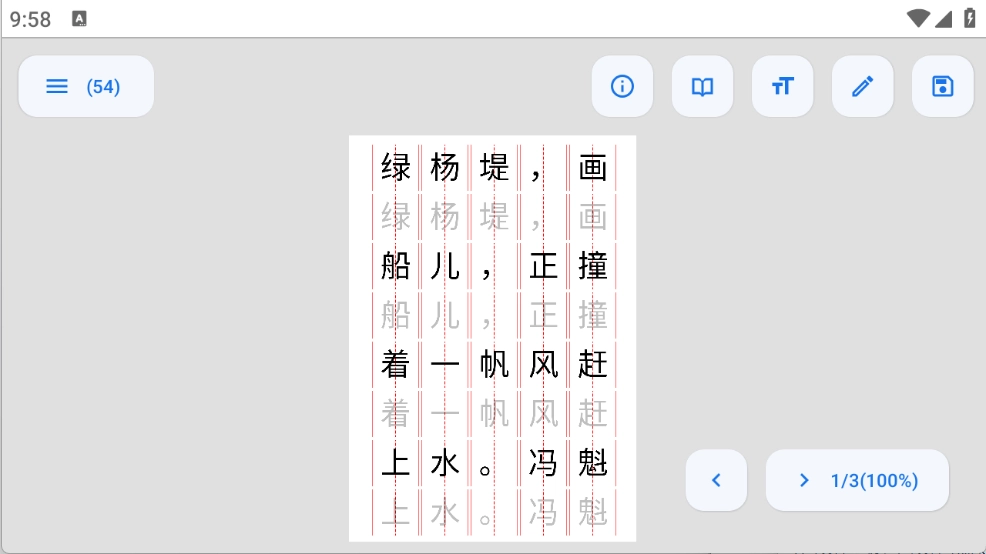Select the black character 帆
The width and height of the screenshot is (986, 554).
(494, 365)
